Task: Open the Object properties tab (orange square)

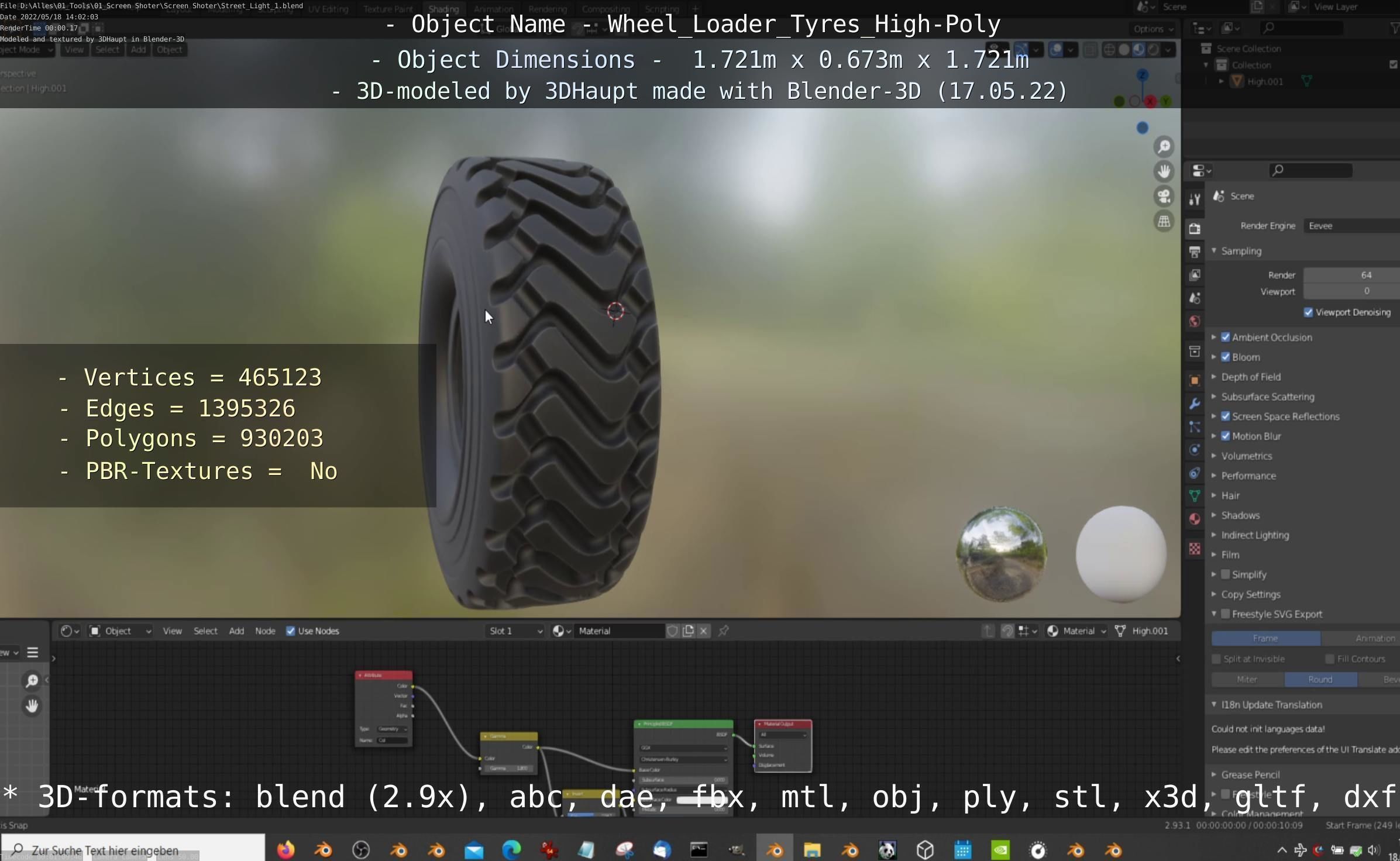Action: pyautogui.click(x=1195, y=380)
